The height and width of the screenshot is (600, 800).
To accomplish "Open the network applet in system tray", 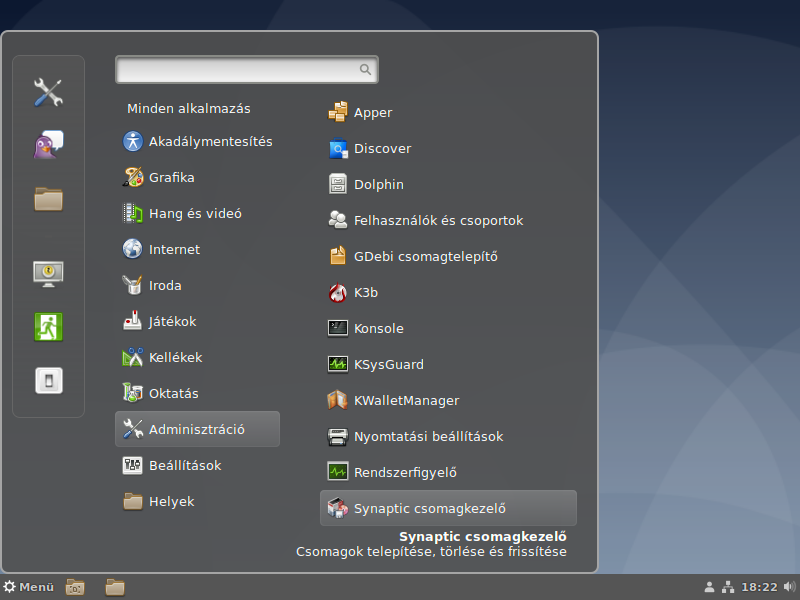I will coord(728,587).
